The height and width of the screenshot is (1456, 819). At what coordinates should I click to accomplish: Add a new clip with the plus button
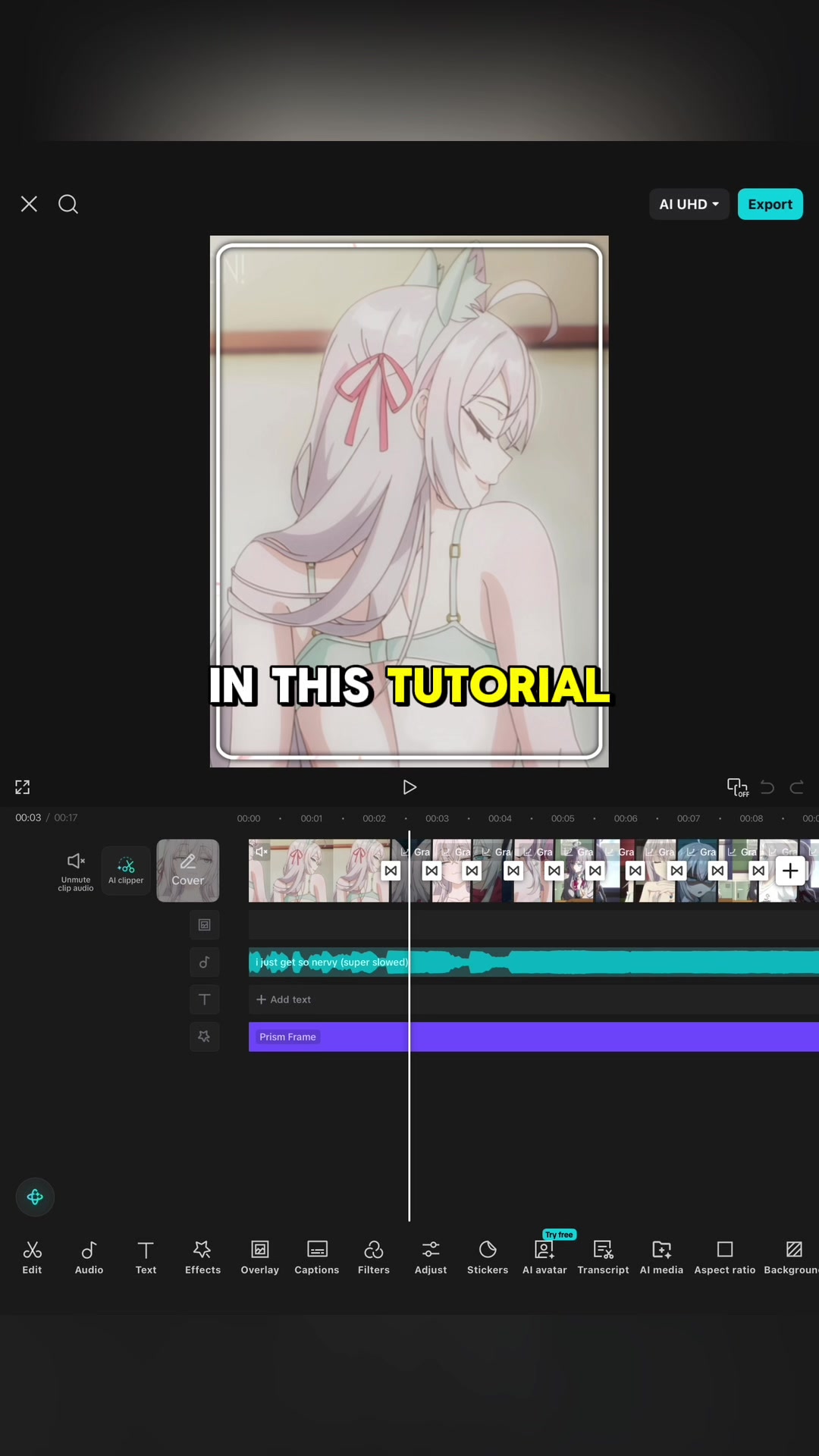tap(790, 871)
